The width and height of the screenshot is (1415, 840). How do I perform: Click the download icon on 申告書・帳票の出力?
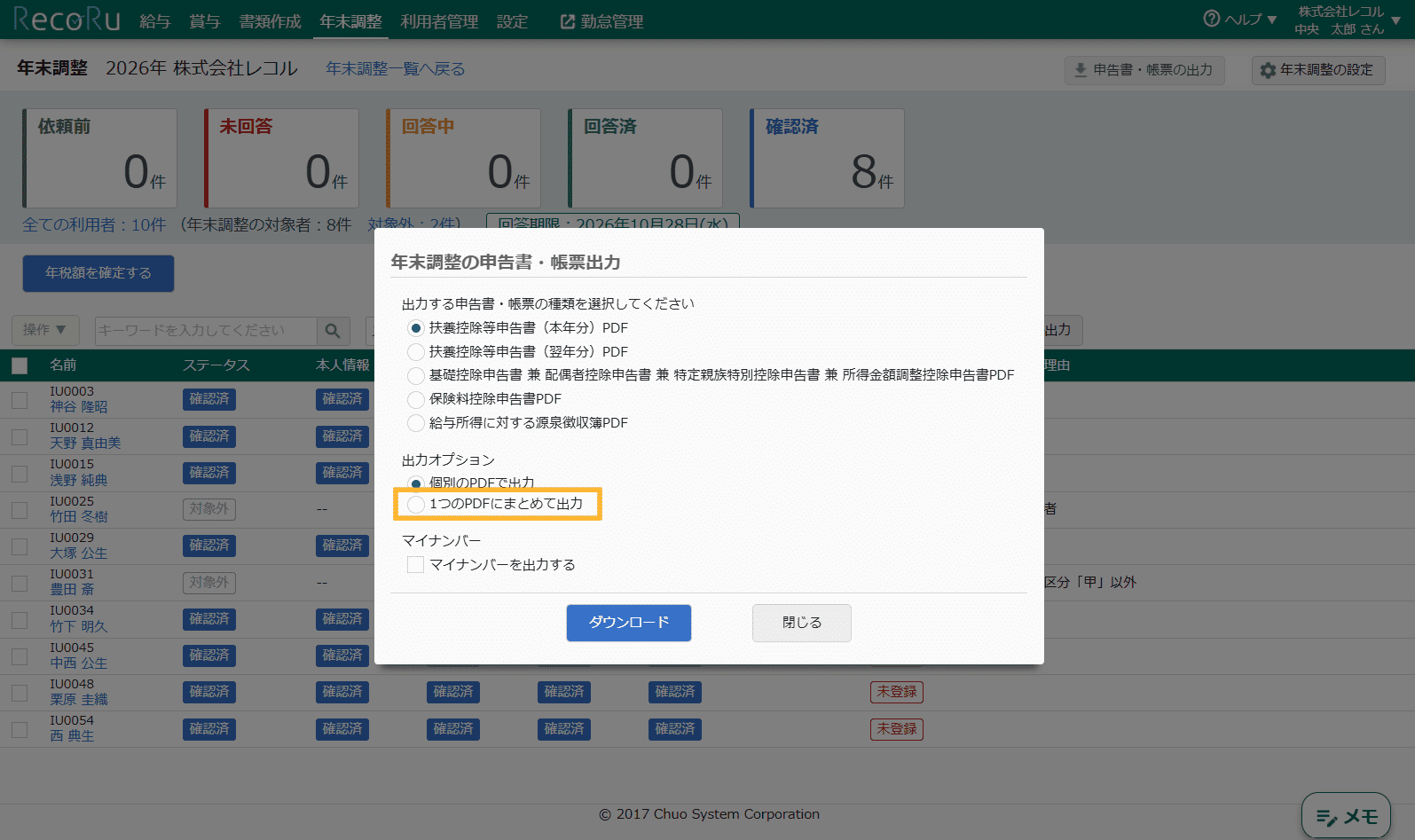[x=1081, y=70]
